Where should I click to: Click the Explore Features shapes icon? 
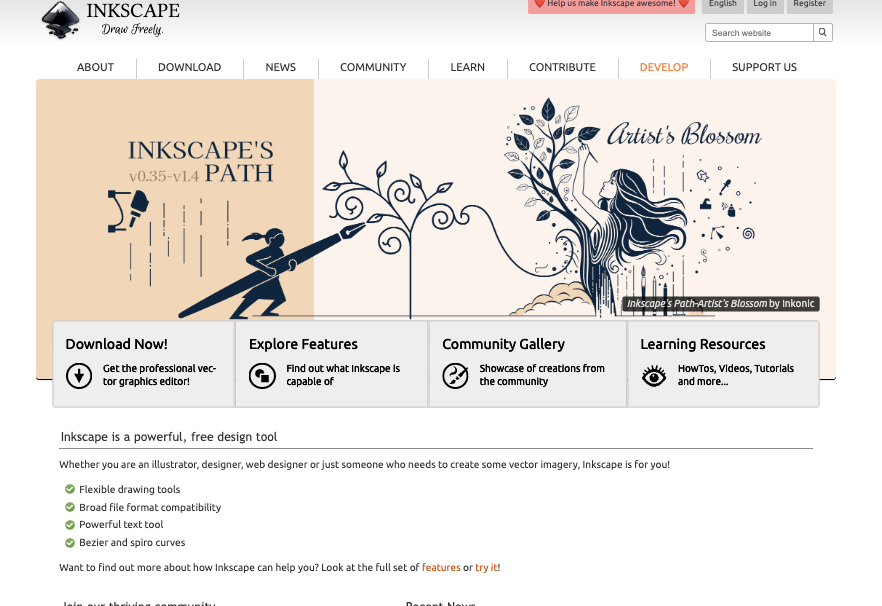point(262,375)
